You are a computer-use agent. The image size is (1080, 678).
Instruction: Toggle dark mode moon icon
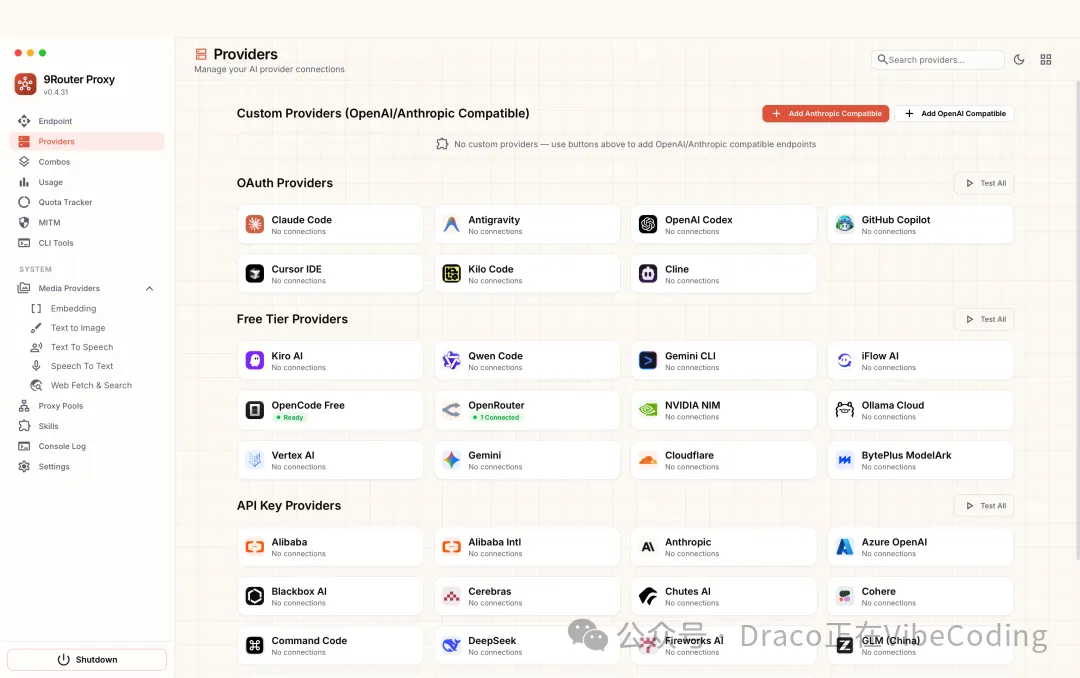point(1019,60)
